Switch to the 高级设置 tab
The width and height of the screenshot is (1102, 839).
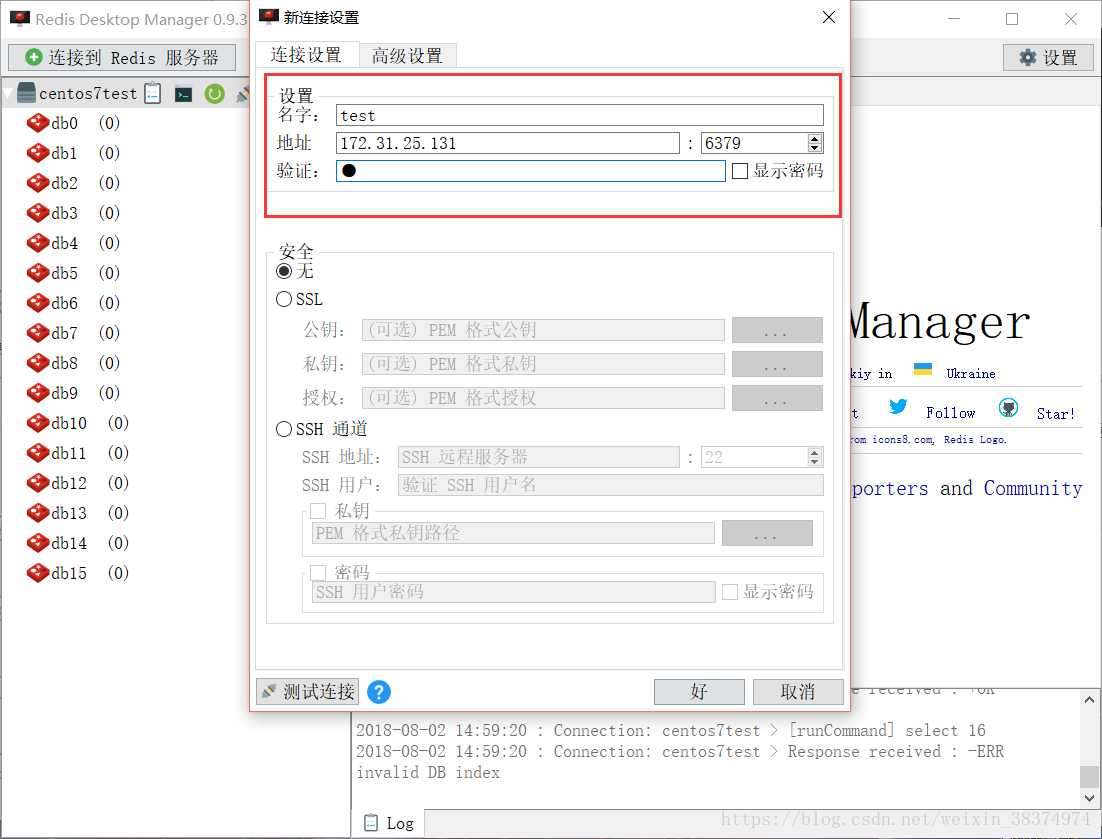coord(408,56)
